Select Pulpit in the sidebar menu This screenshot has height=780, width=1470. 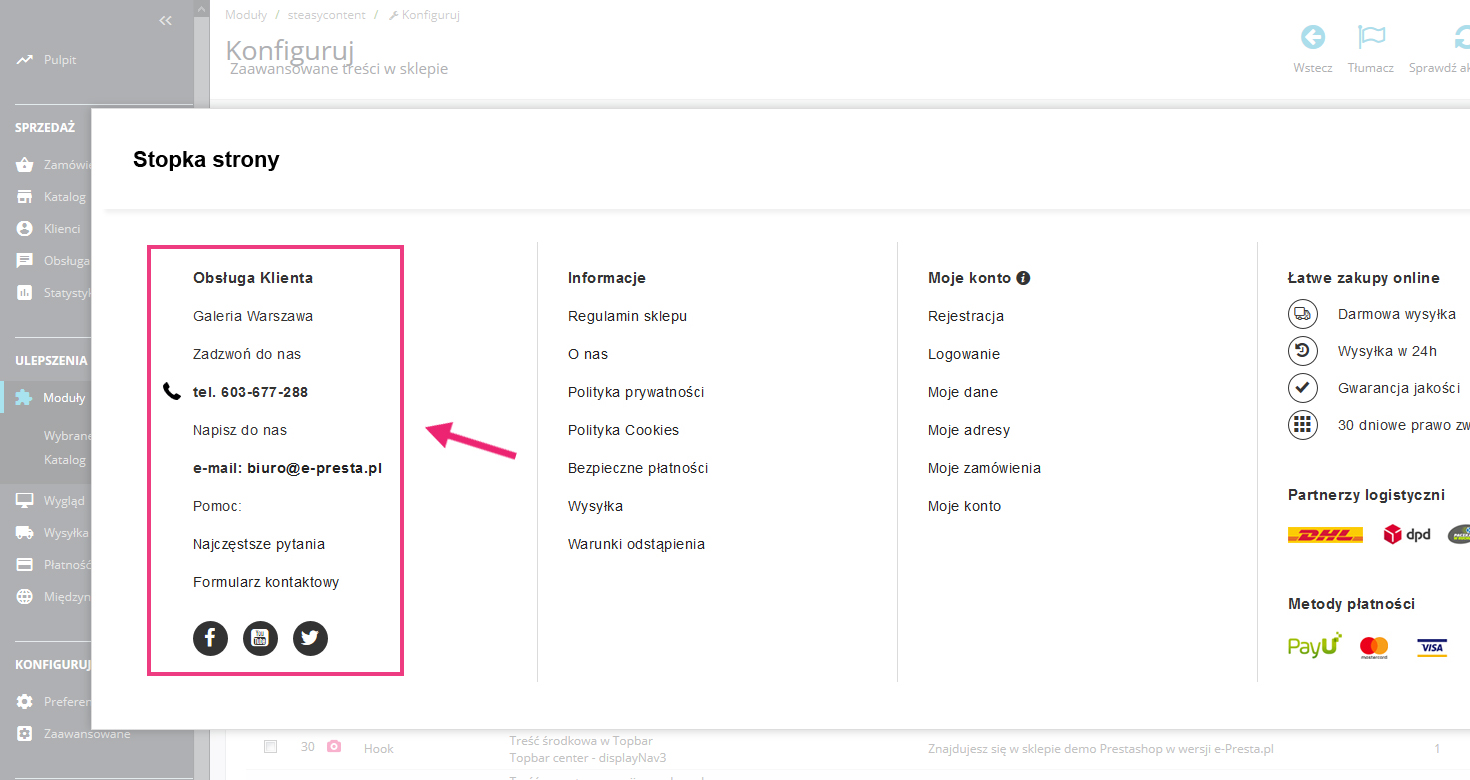pyautogui.click(x=60, y=60)
